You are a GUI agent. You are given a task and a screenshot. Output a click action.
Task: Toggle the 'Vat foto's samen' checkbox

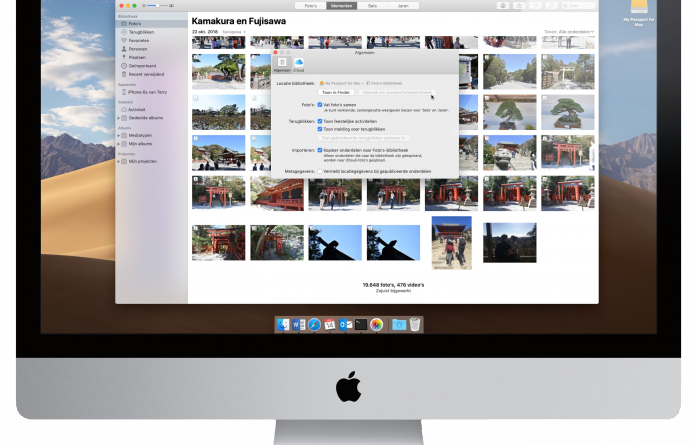click(320, 104)
